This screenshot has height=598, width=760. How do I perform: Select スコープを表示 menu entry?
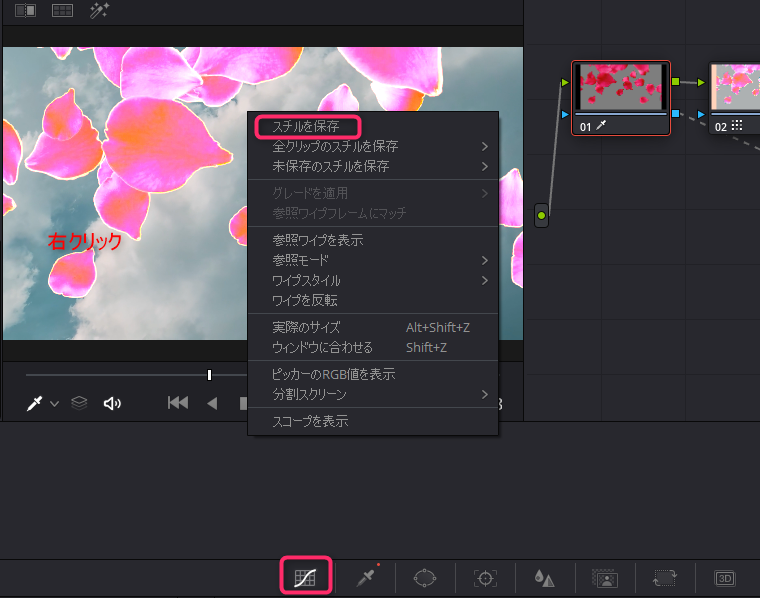point(373,421)
